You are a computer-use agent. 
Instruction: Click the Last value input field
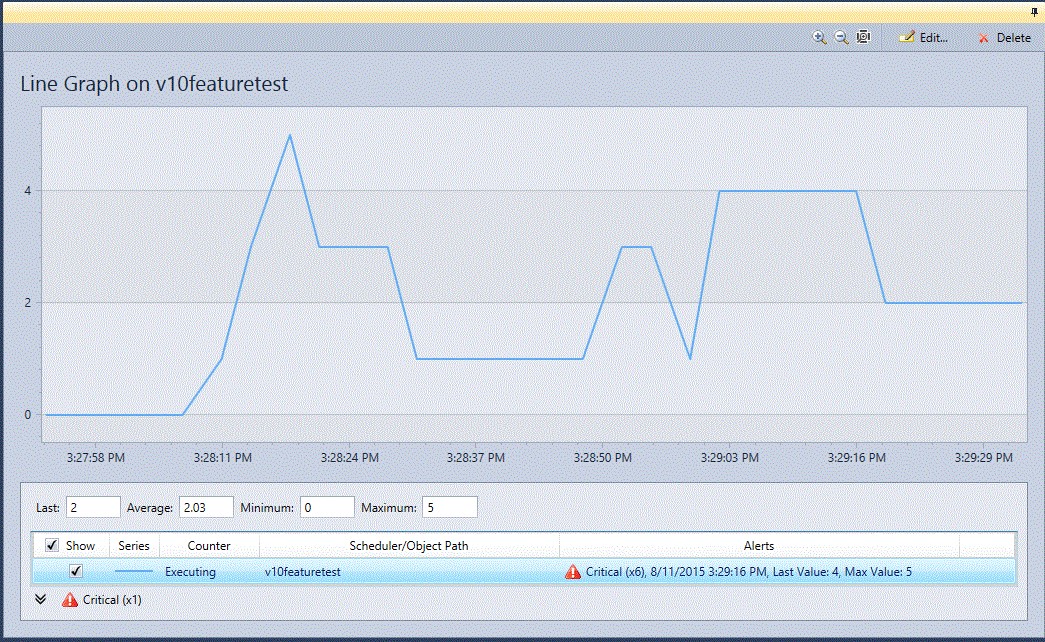coord(92,507)
